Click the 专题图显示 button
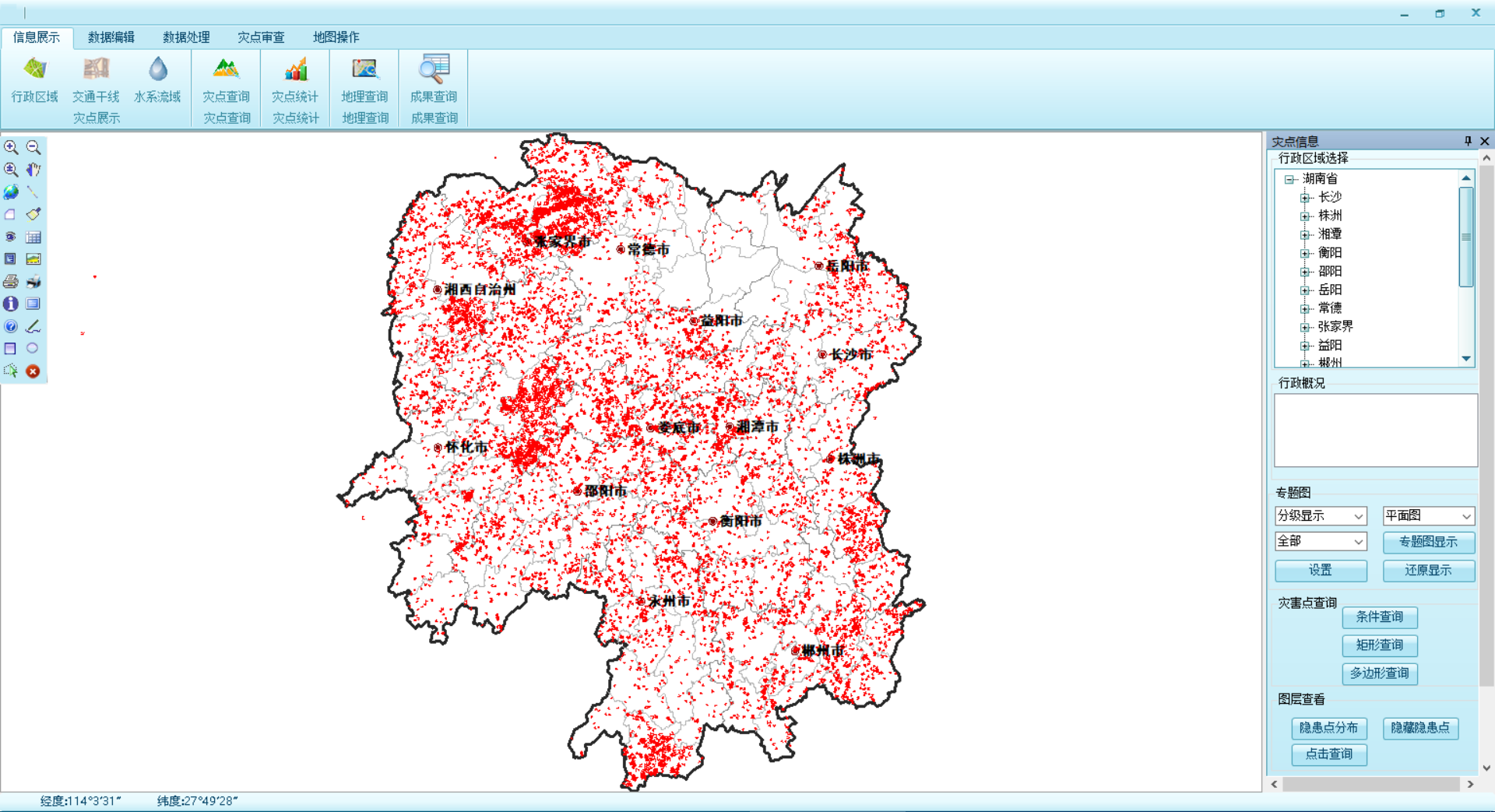Viewport: 1495px width, 812px height. 1428,542
